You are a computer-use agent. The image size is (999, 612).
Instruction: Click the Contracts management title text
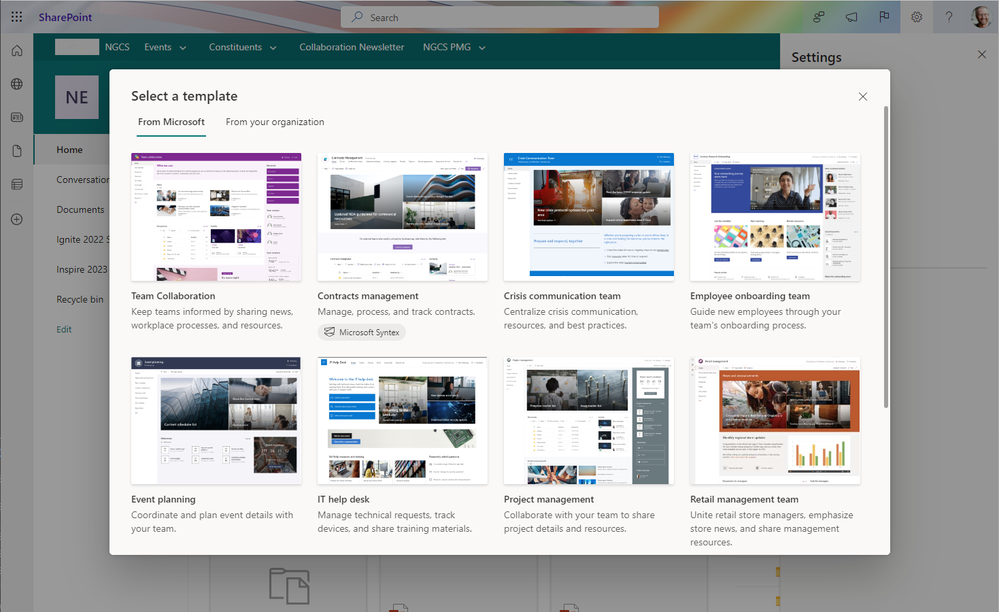(x=368, y=295)
